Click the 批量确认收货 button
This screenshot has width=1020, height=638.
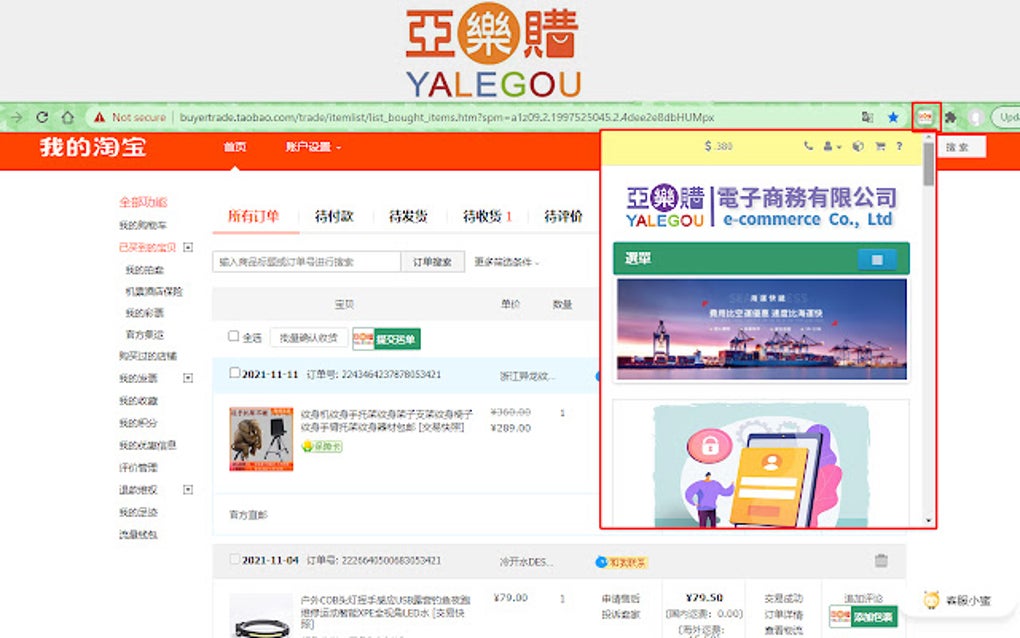click(308, 338)
